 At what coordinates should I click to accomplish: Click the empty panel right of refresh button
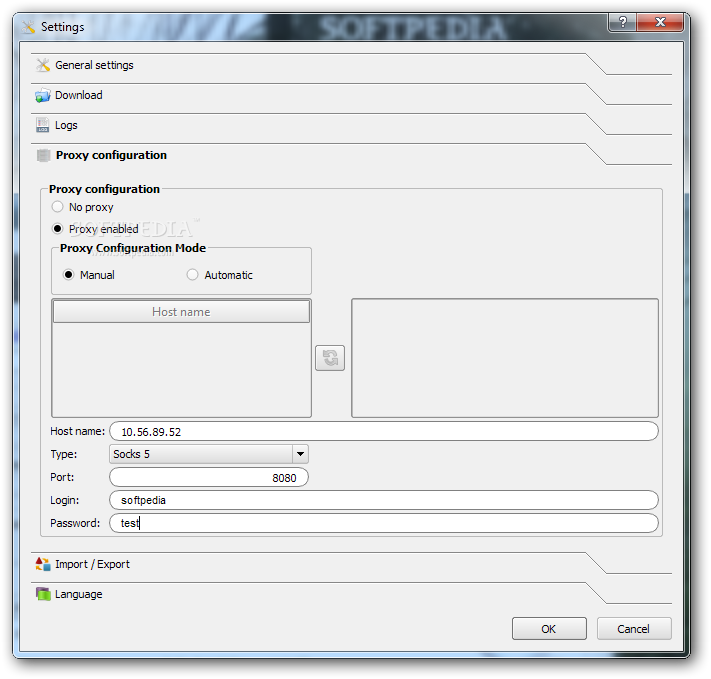505,358
